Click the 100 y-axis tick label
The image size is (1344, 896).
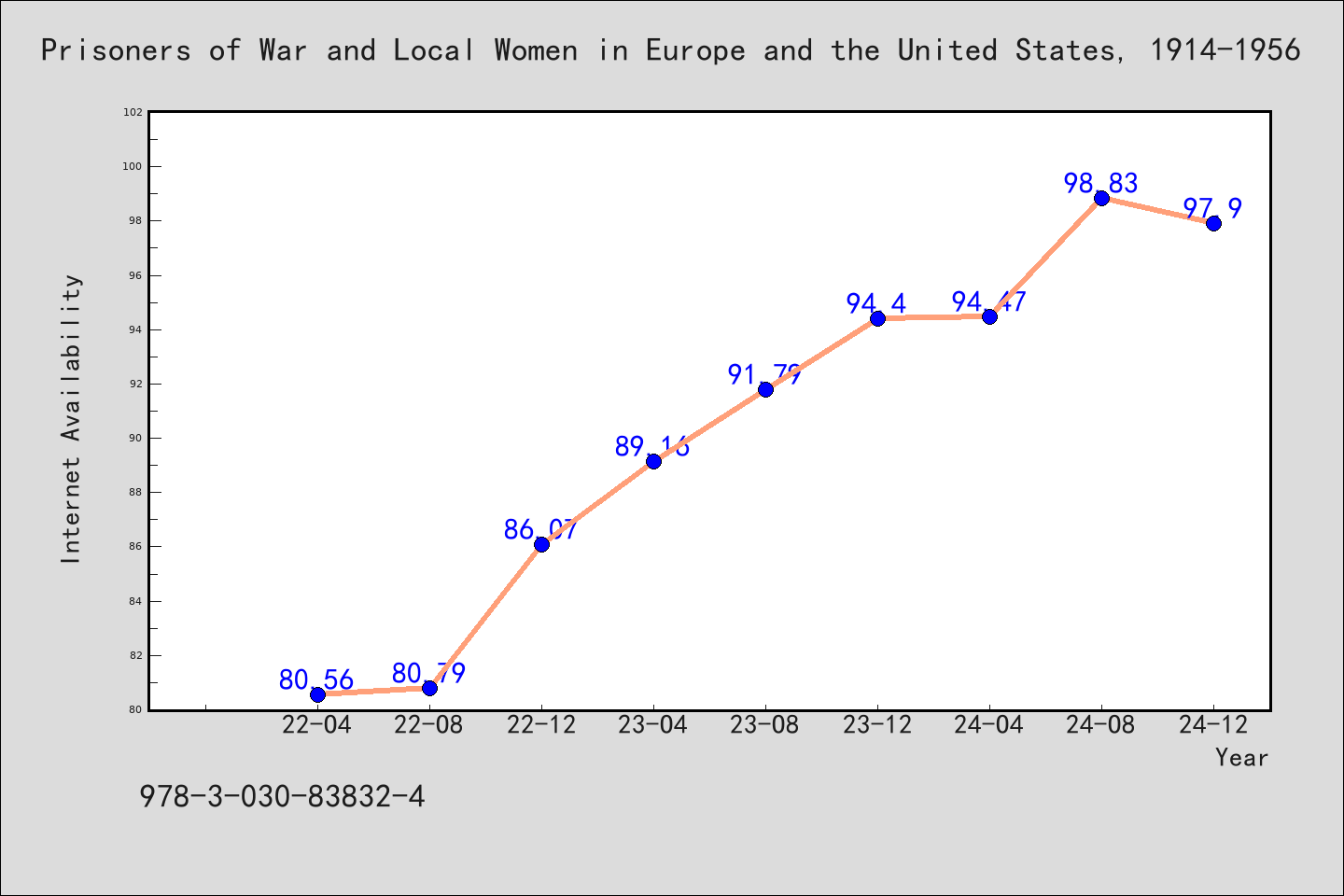pos(133,166)
